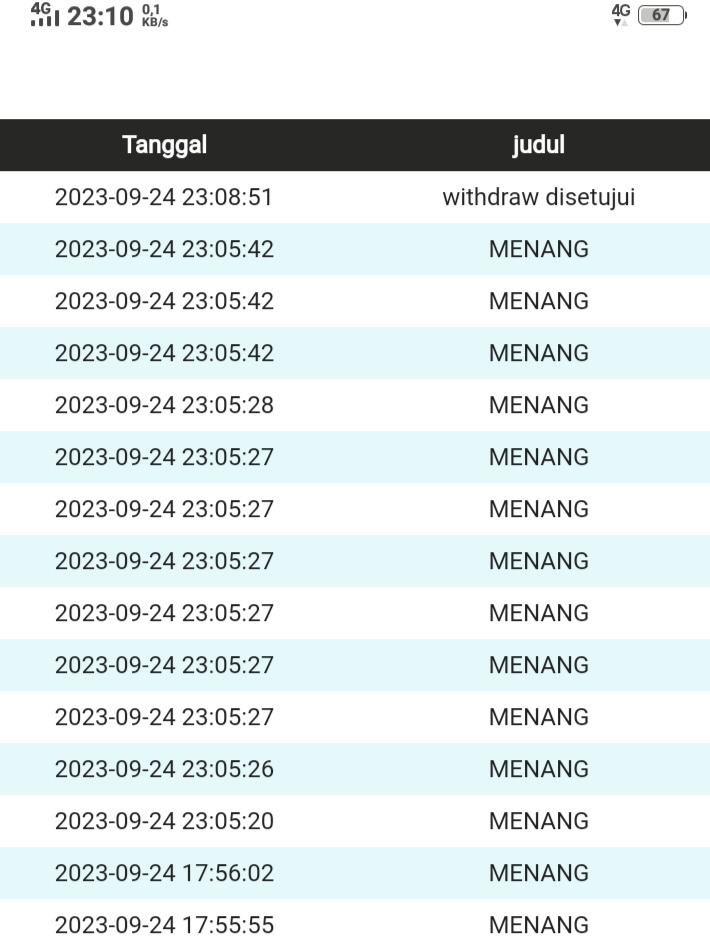710x948 pixels.
Task: Tap the battery level 67 indicator
Action: tap(663, 15)
